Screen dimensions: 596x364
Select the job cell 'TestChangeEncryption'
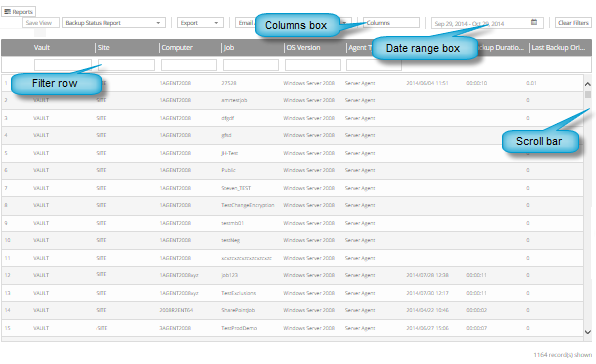coord(247,205)
